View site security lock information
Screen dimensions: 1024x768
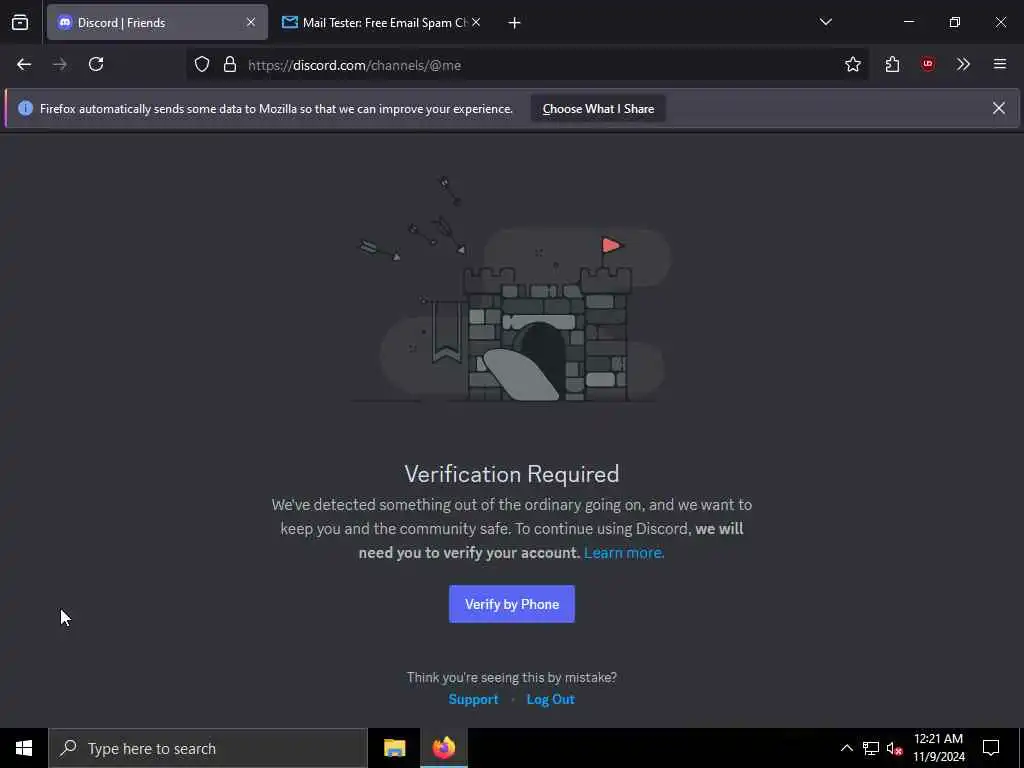point(229,65)
